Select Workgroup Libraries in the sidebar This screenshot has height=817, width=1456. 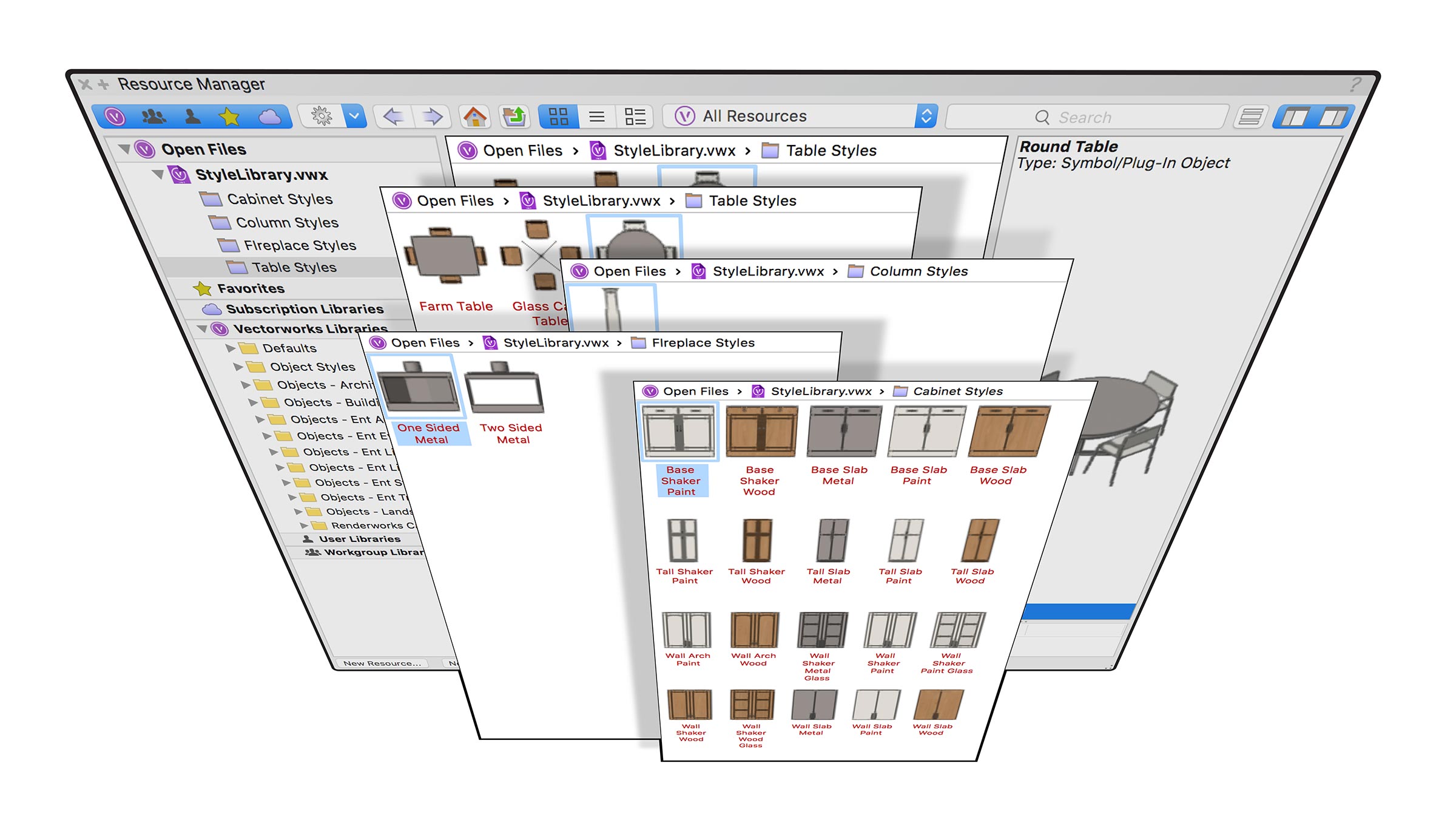point(365,552)
